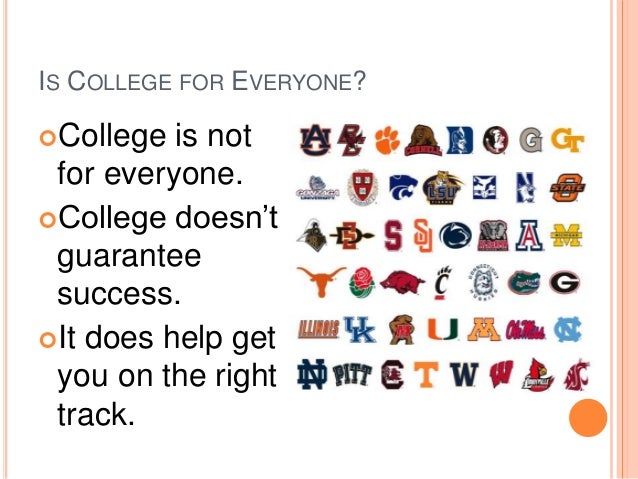Viewport: 638px width, 479px height.
Task: Select the light blue North Carolina NC logo
Action: pyautogui.click(x=568, y=329)
